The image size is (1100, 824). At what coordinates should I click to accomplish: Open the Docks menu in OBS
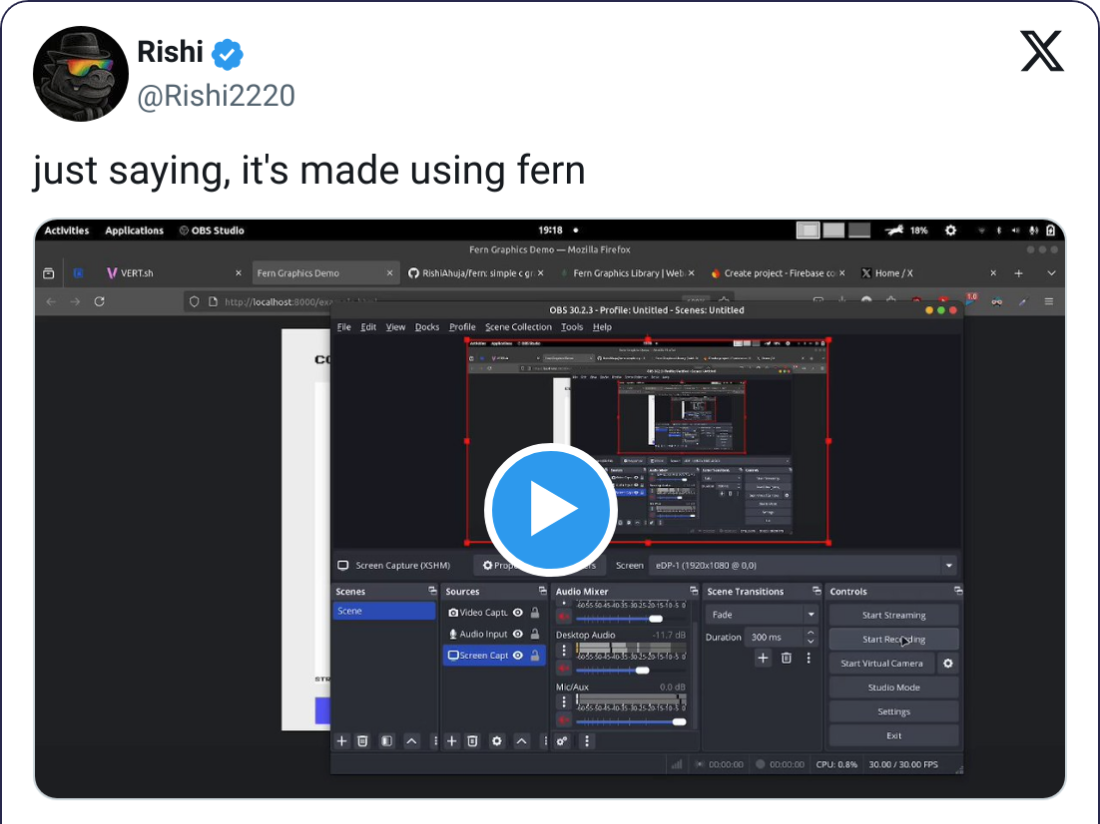[x=427, y=326]
